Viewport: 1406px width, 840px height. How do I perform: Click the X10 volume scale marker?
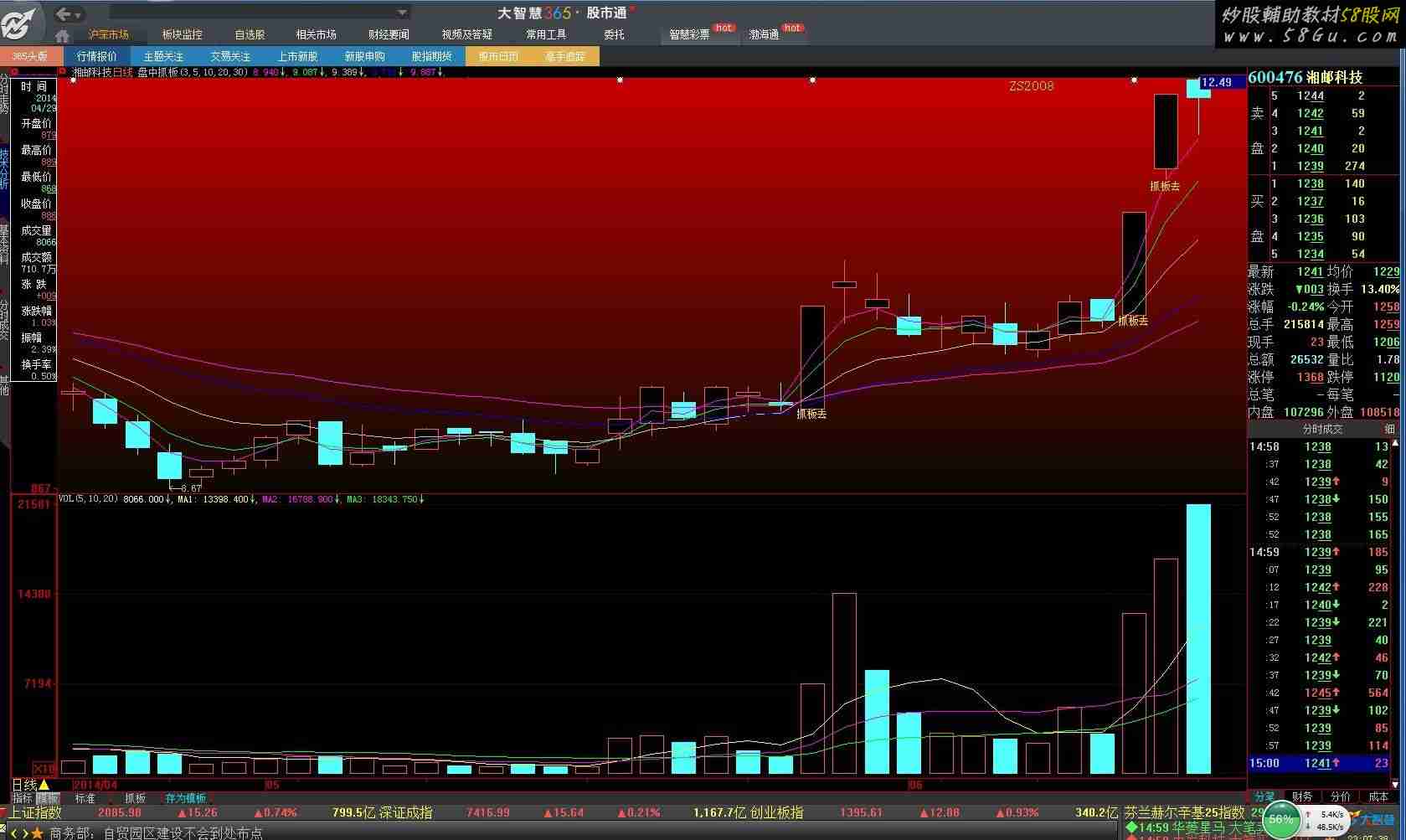coord(45,768)
